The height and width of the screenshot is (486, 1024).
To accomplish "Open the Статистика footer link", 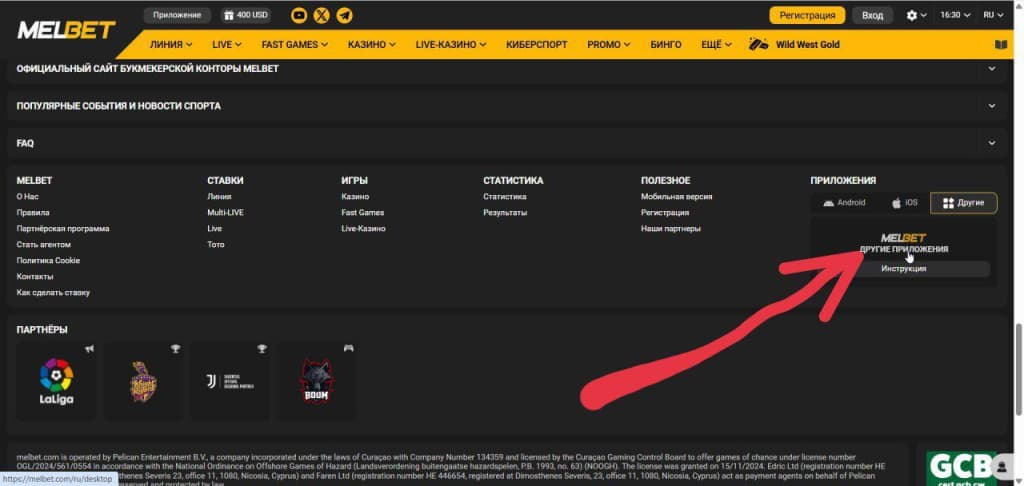I will [x=505, y=197].
